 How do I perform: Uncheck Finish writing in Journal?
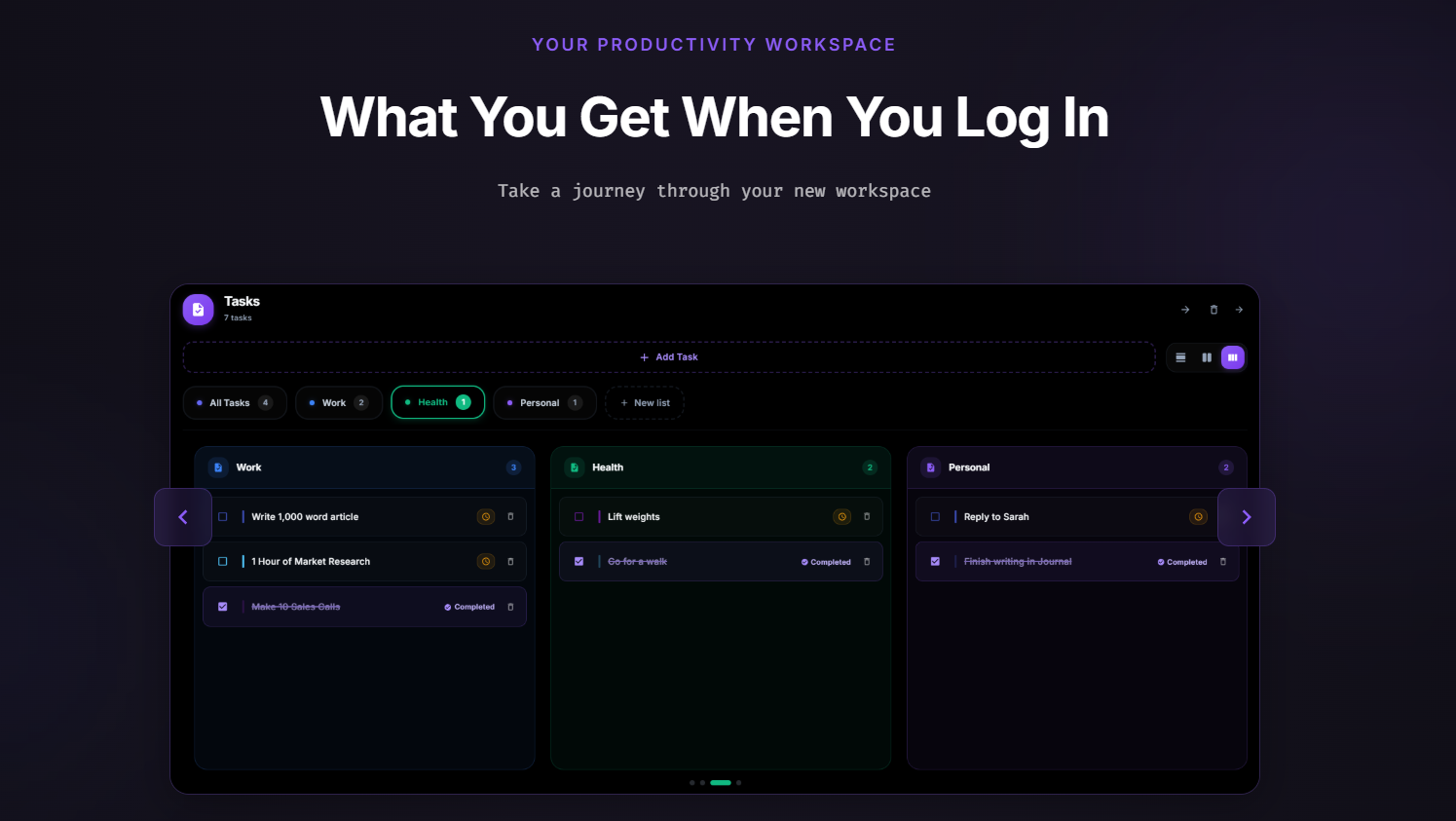[x=936, y=562]
